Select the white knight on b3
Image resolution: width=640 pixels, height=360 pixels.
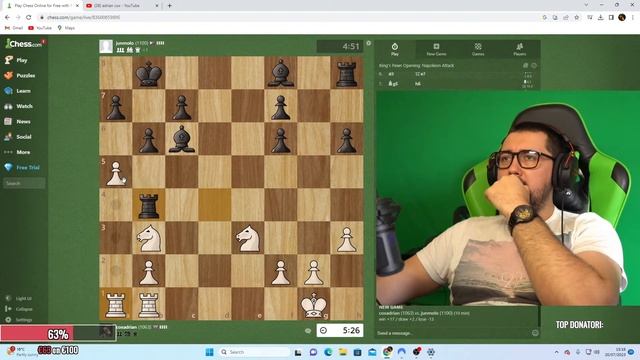click(149, 238)
